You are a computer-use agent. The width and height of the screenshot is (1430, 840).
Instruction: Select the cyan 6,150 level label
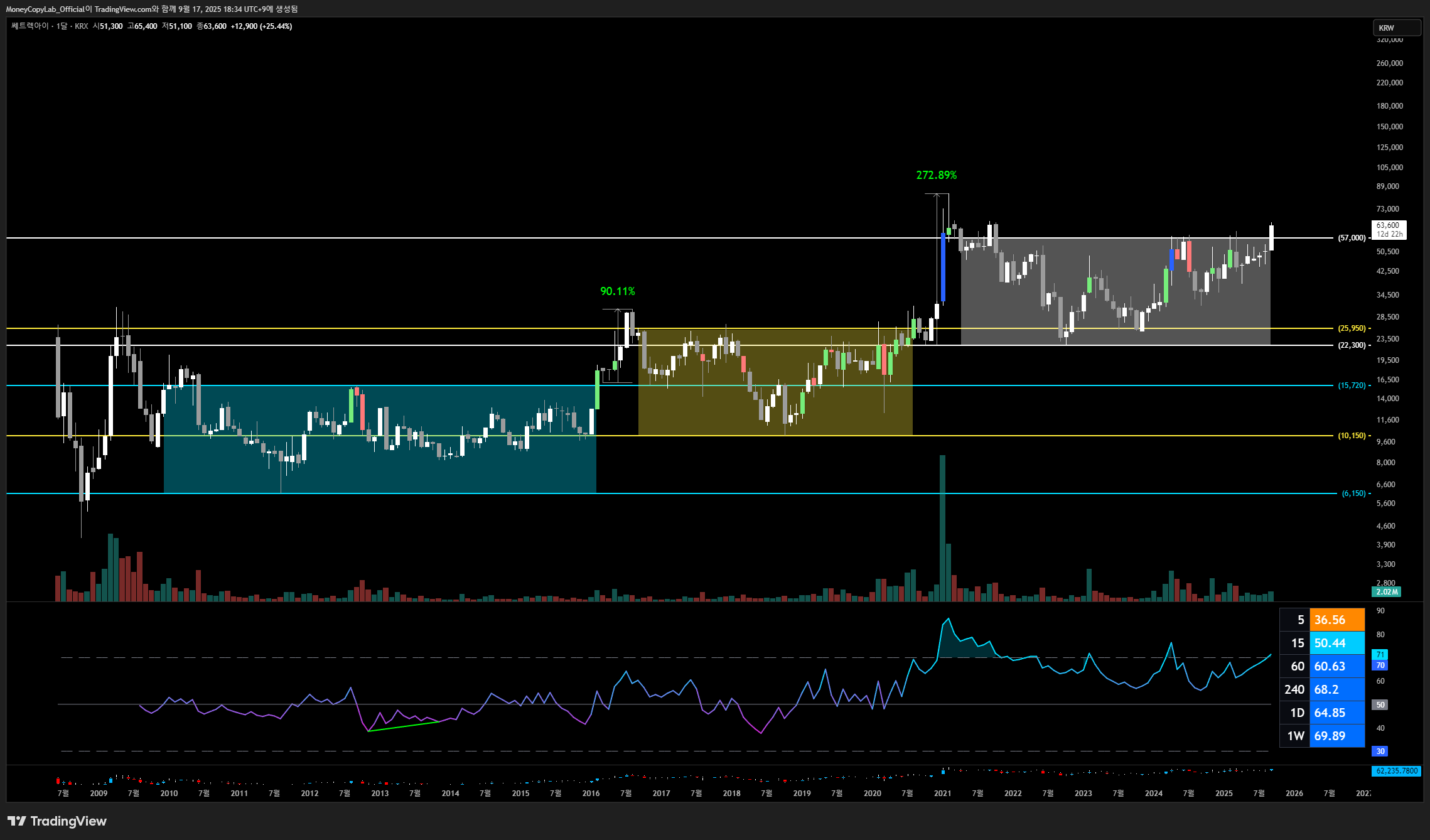1353,493
